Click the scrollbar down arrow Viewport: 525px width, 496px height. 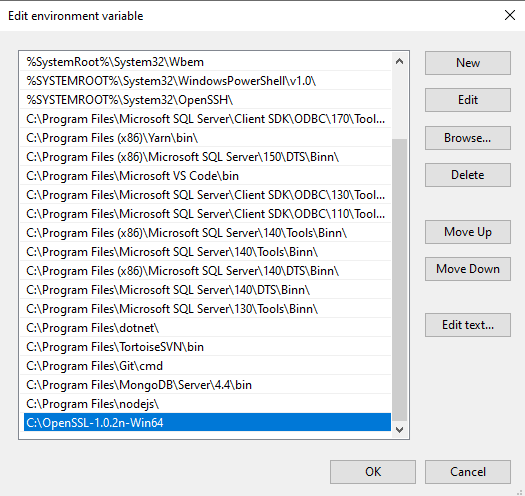click(x=399, y=429)
